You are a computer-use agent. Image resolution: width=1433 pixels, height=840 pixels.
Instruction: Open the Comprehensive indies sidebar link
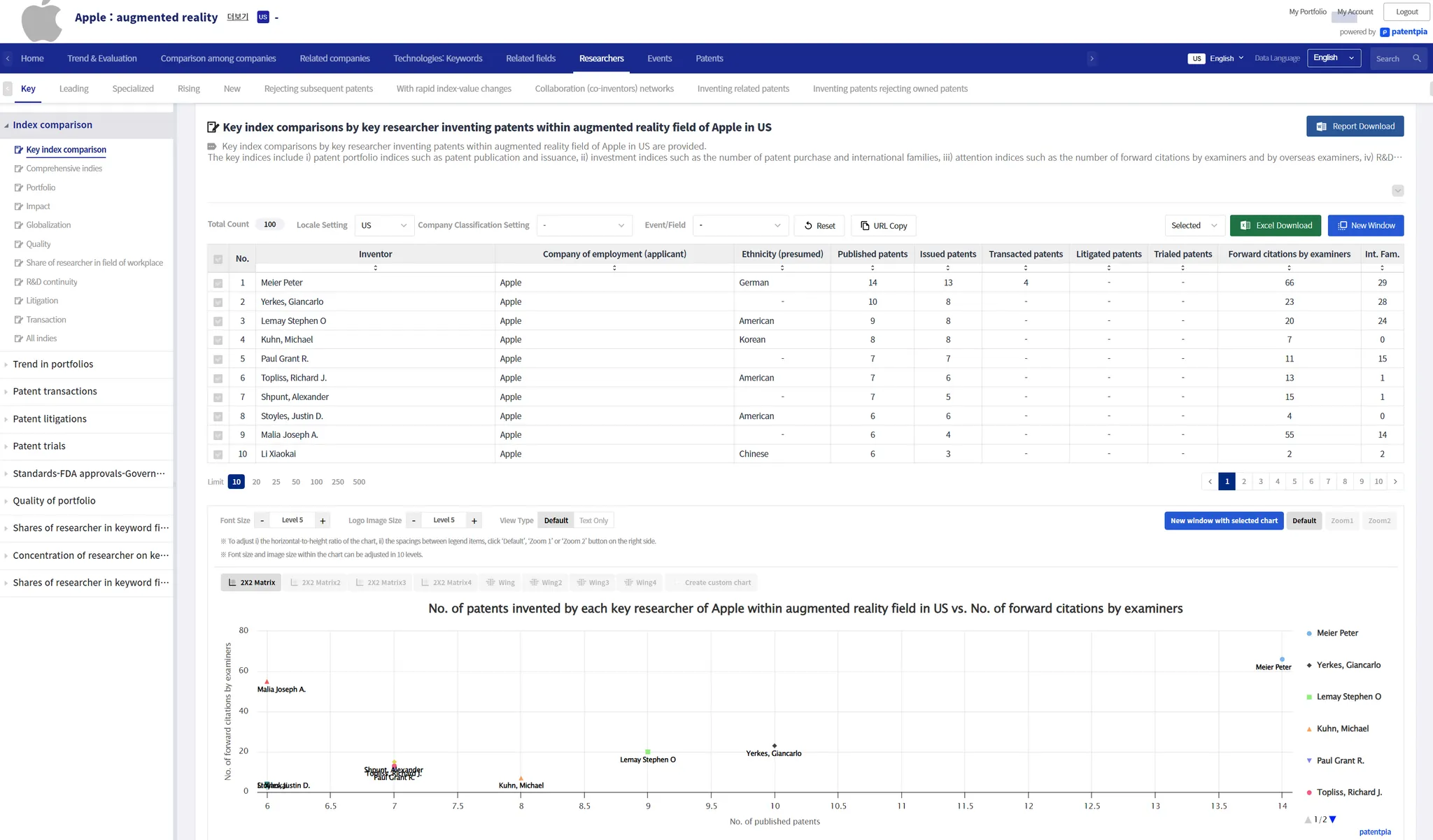tap(64, 169)
